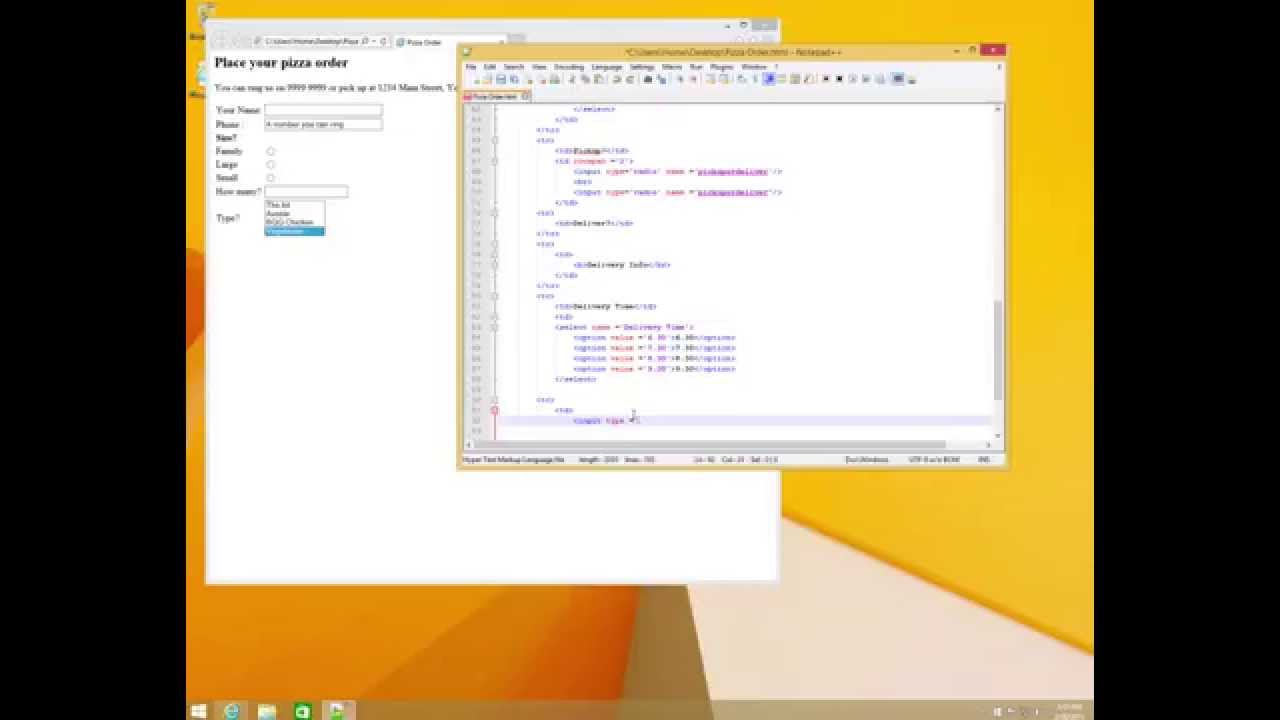Click the editor scroll down arrow
The width and height of the screenshot is (1280, 720).
997,435
